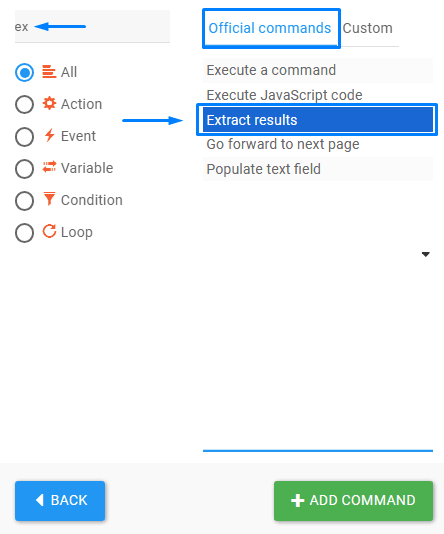
Task: Select the Action radio button
Action: 25,104
